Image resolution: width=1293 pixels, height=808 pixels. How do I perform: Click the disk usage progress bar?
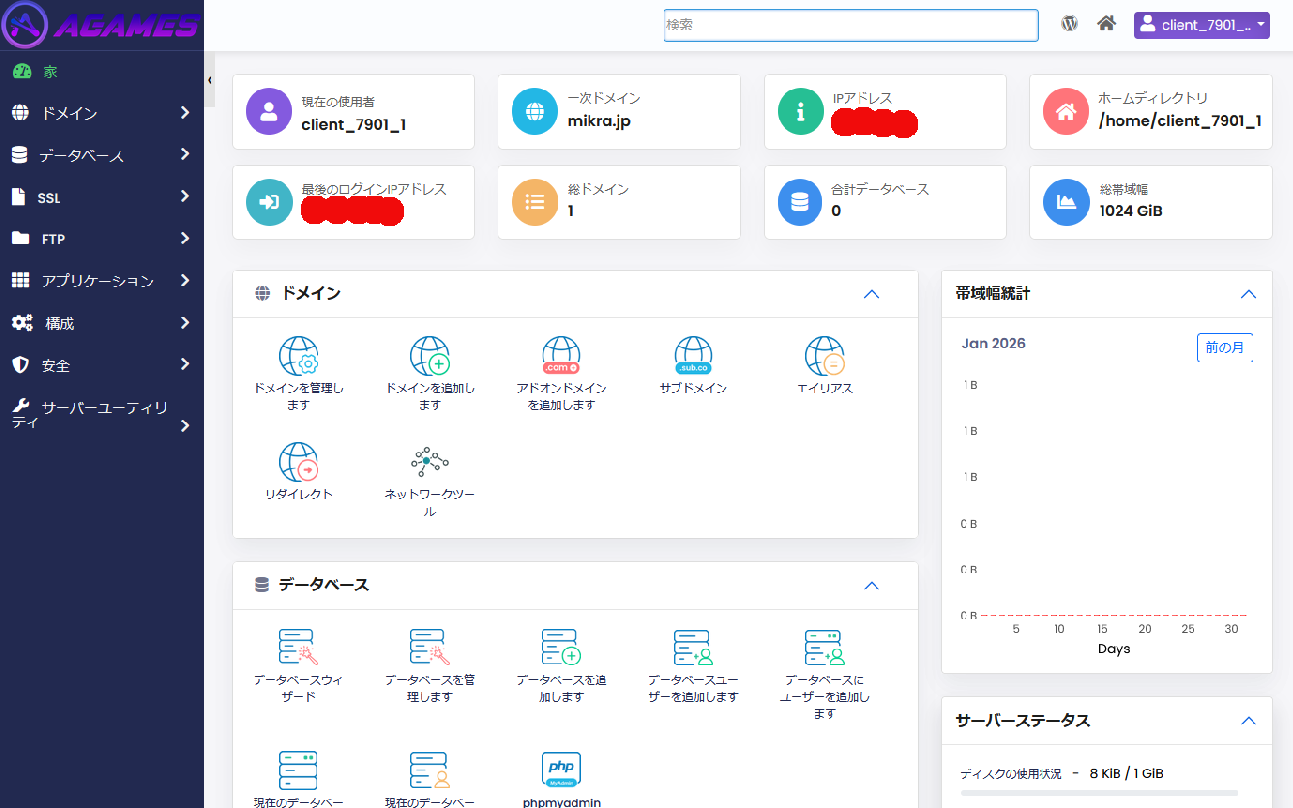[x=1098, y=793]
